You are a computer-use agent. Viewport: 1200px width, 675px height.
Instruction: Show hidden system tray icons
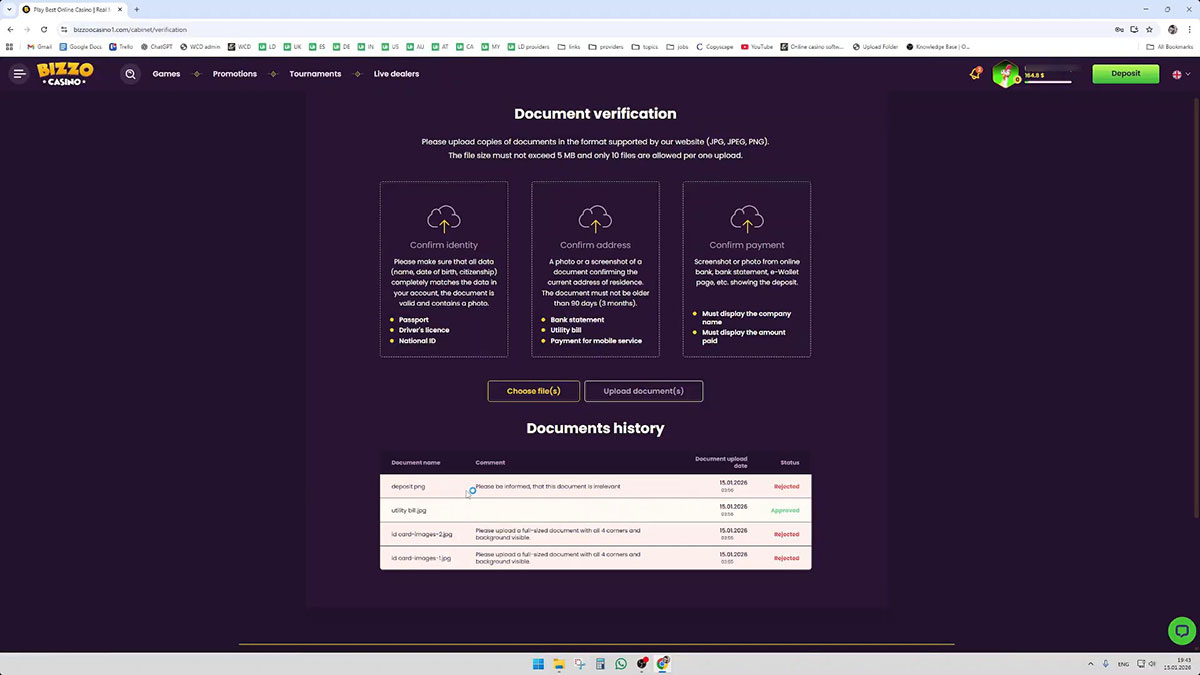pos(1090,664)
